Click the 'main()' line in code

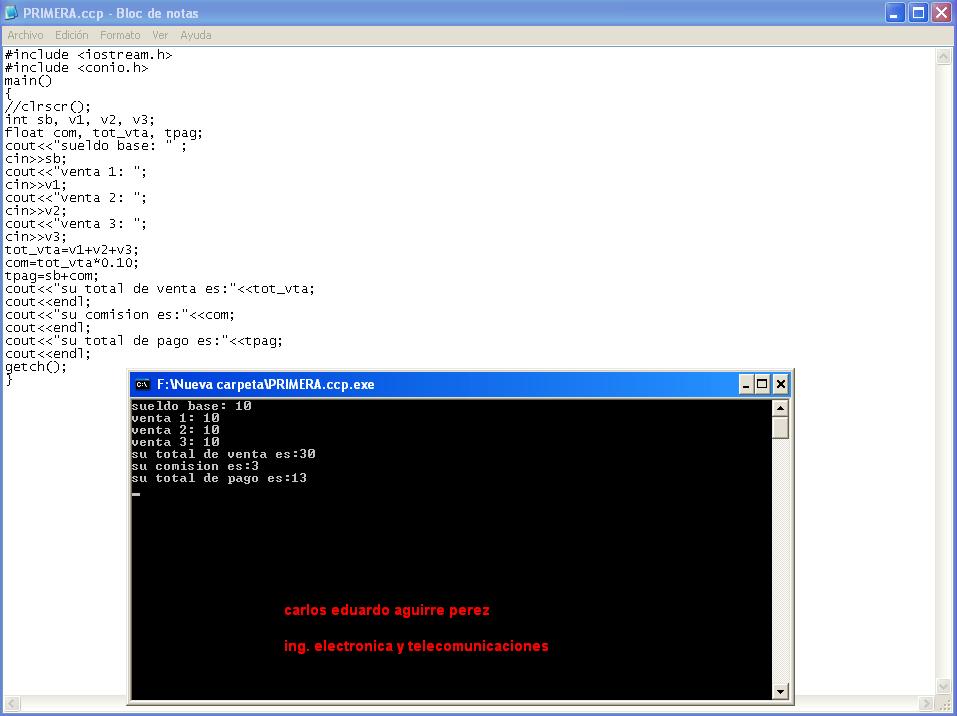28,81
